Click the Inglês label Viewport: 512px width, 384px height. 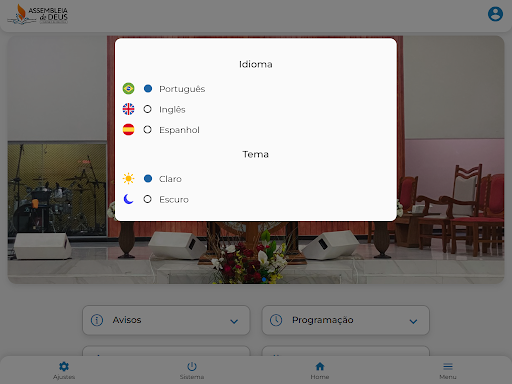172,109
